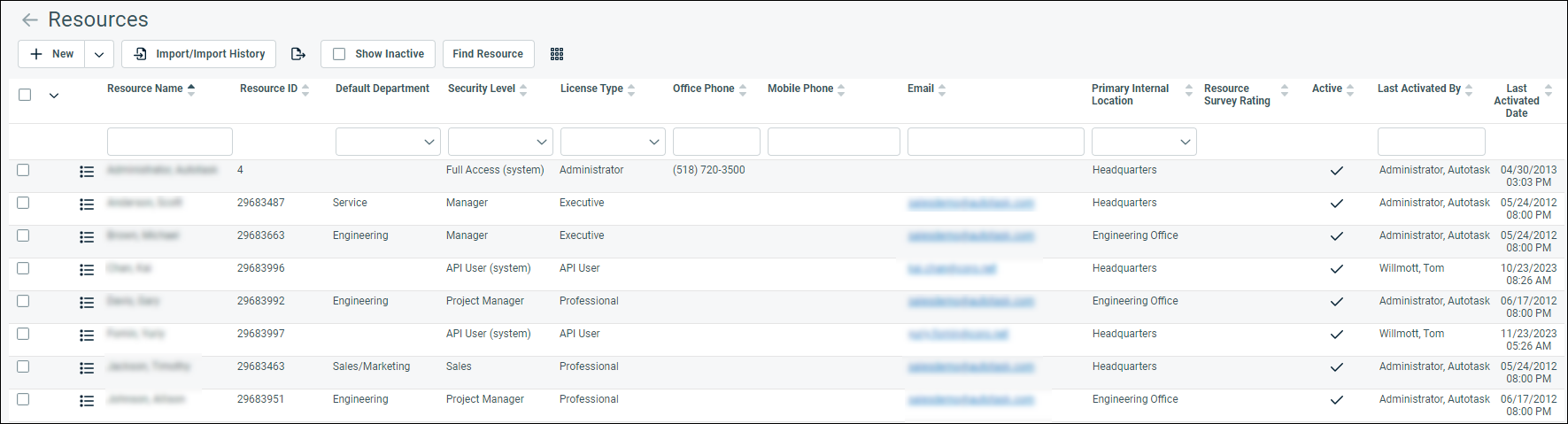This screenshot has width=1568, height=424.
Task: Sort by the Resource Name column
Action: point(145,89)
